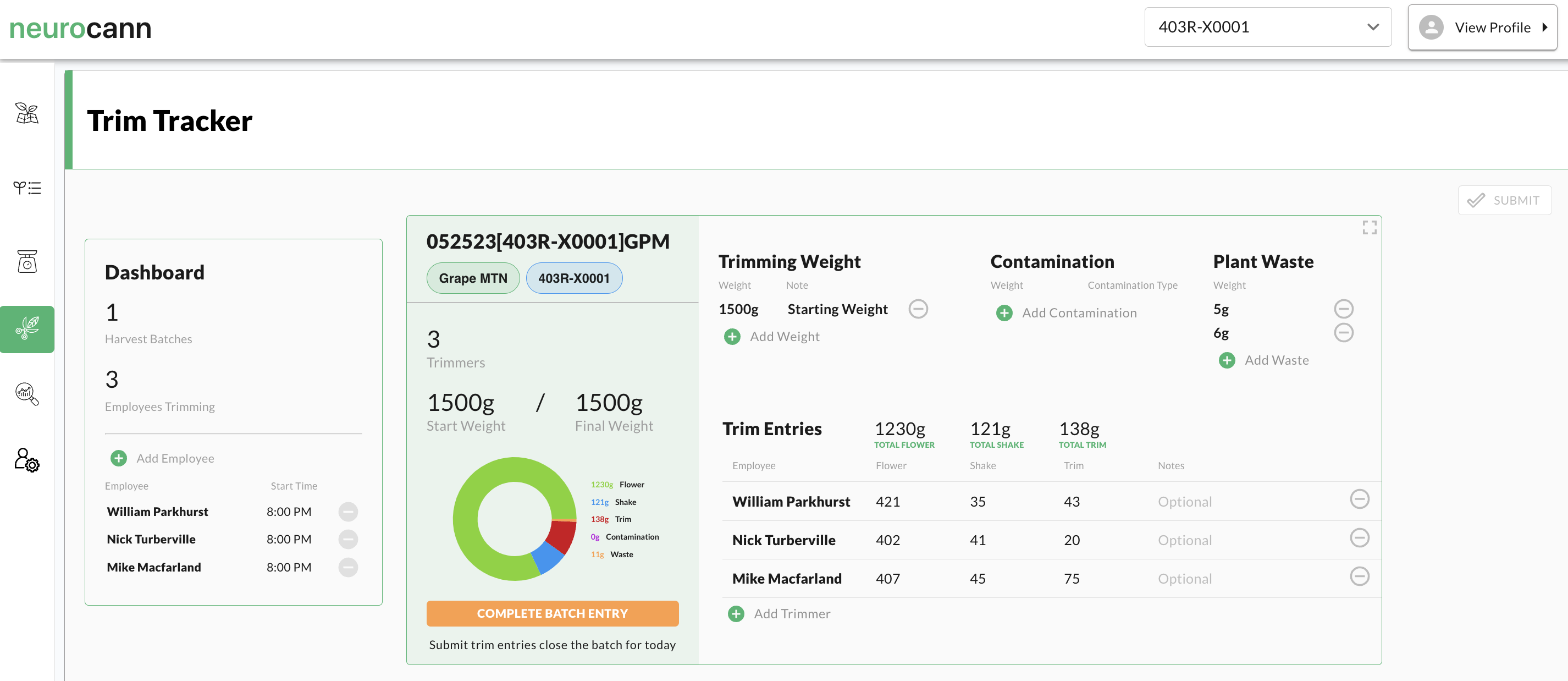Open the plants map sidebar icon
1568x681 pixels.
tap(27, 113)
